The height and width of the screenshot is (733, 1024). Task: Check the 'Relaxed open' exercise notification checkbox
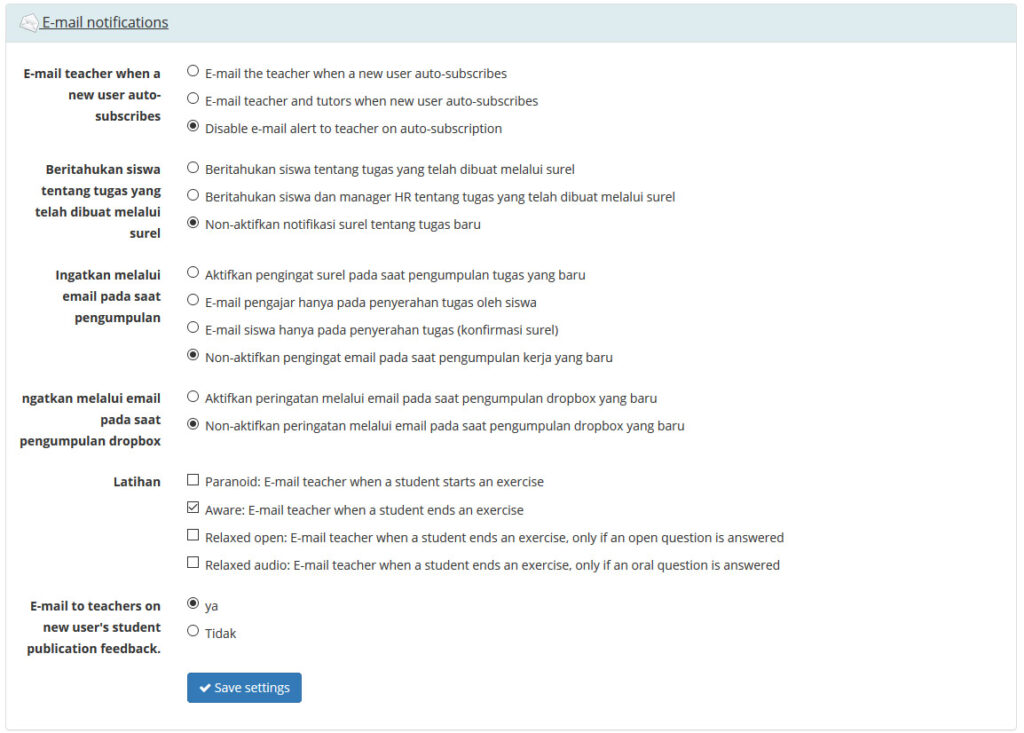tap(190, 534)
